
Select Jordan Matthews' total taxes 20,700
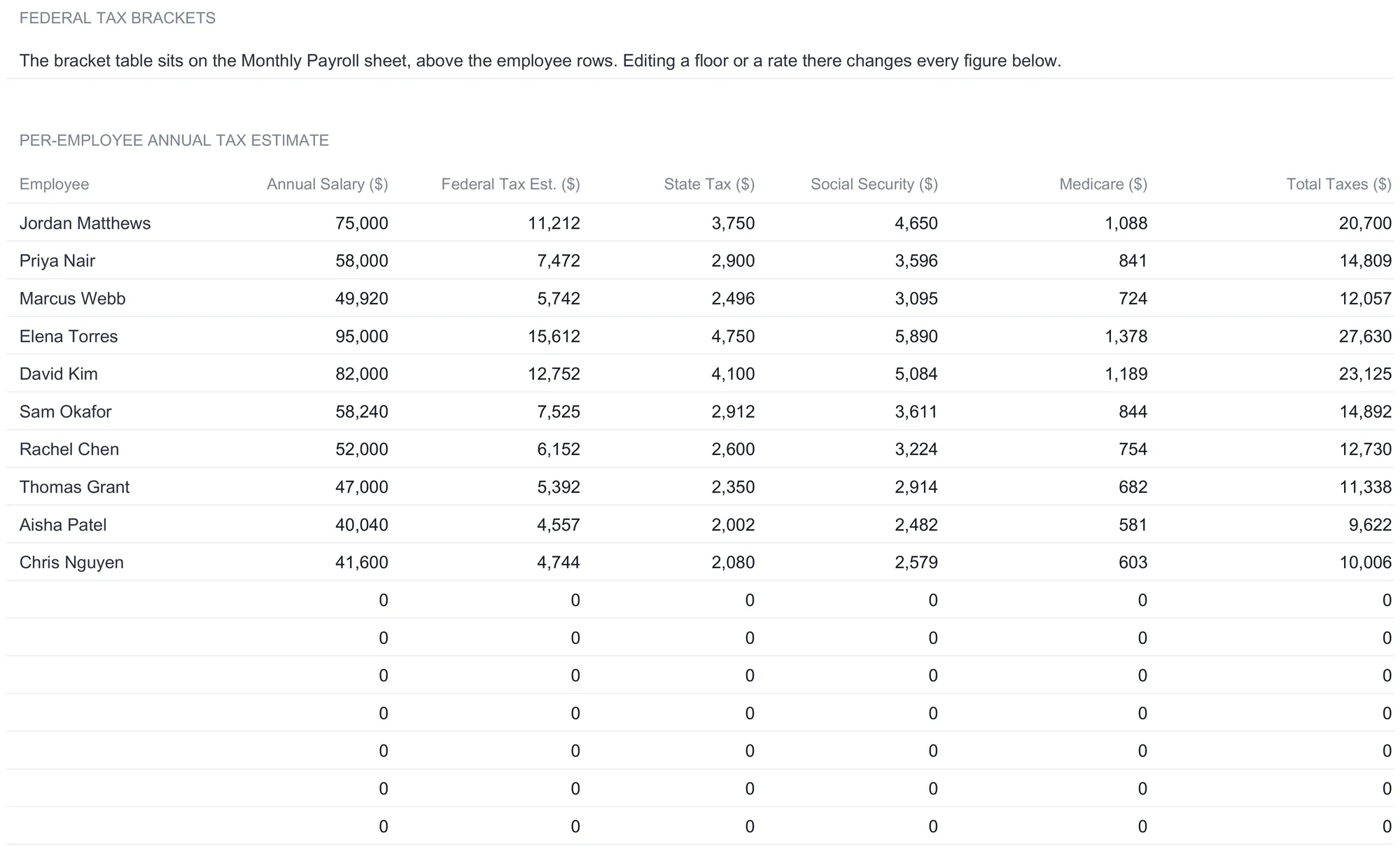[x=1366, y=223]
